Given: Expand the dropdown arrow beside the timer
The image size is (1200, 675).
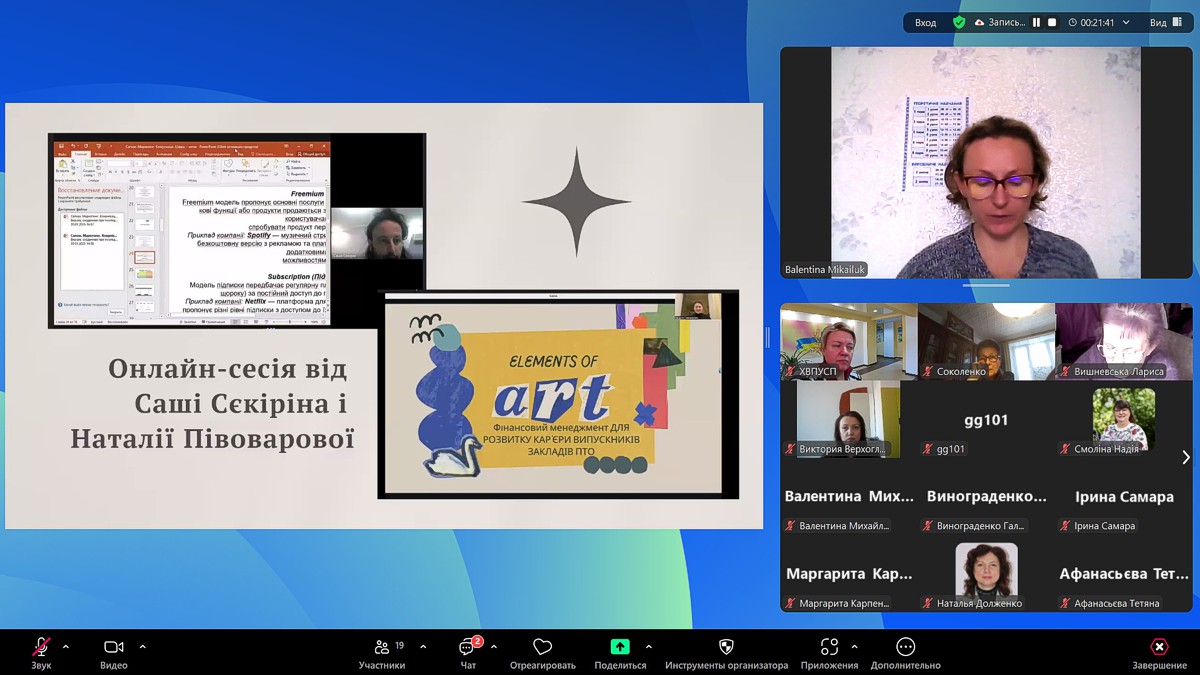Looking at the screenshot, I should [1126, 22].
